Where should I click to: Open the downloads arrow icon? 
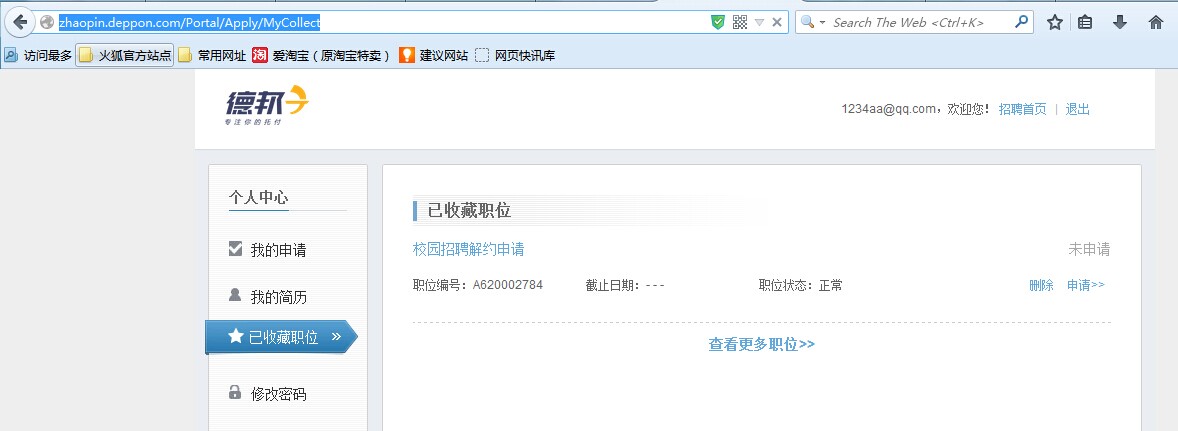[1120, 23]
